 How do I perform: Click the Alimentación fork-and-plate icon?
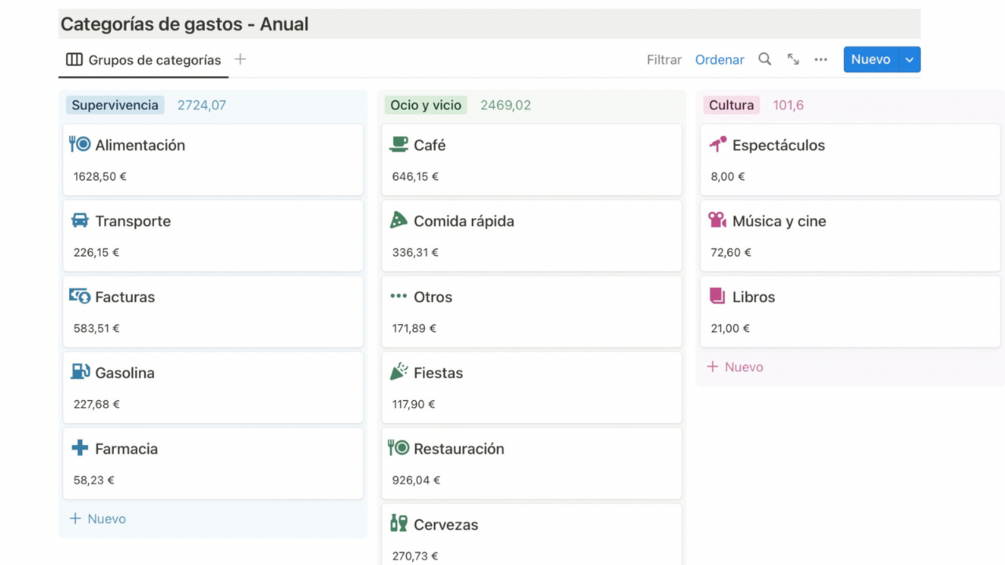point(80,145)
